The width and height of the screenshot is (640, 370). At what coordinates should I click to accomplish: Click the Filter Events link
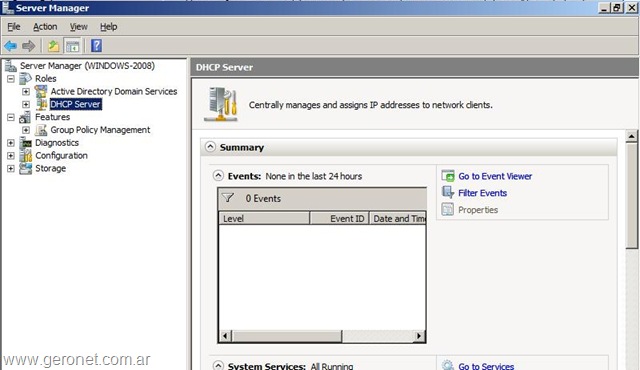pos(482,193)
